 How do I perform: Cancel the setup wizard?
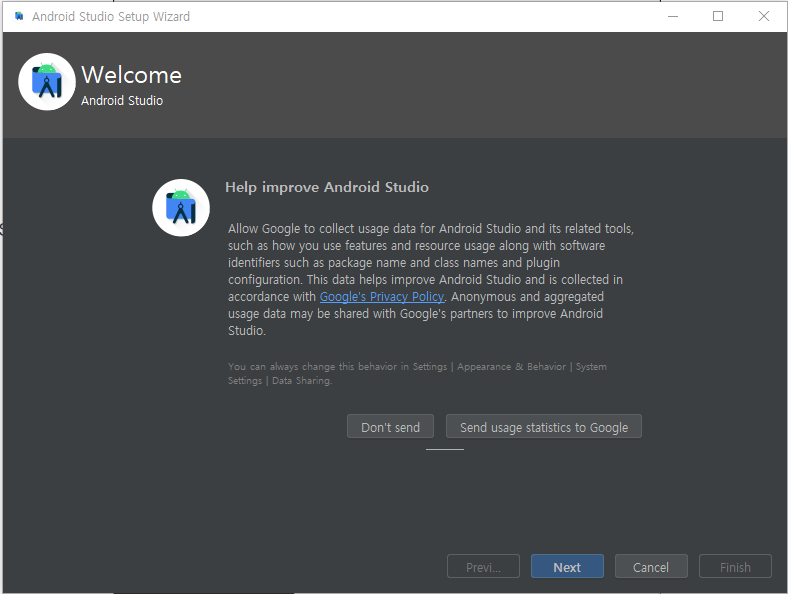point(651,566)
